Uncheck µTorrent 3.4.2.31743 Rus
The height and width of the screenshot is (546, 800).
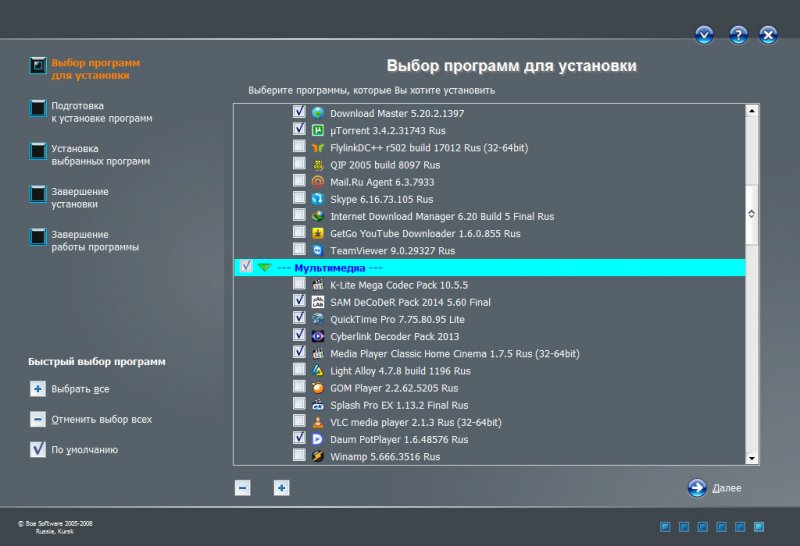coord(299,129)
